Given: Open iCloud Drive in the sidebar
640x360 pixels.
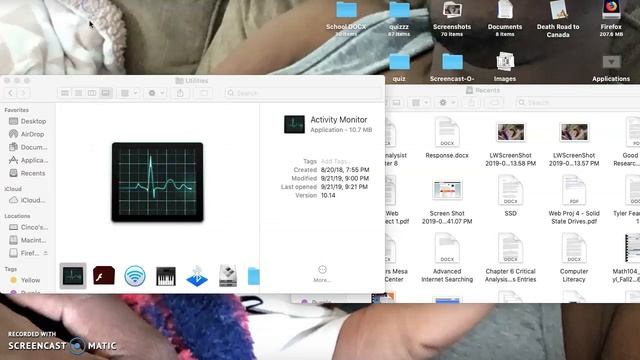Looking at the screenshot, I should [x=28, y=200].
